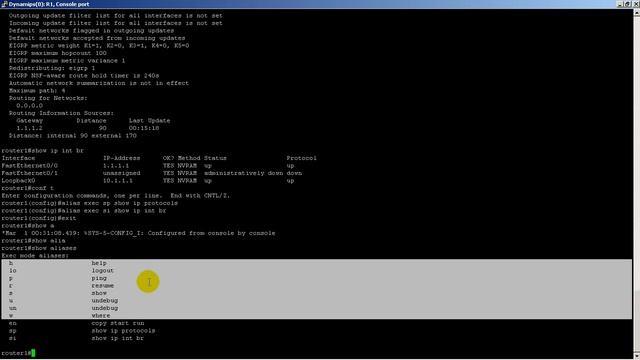This screenshot has height=360, width=640.
Task: Click the 'router1#conf t' command line
Action: 27,188
